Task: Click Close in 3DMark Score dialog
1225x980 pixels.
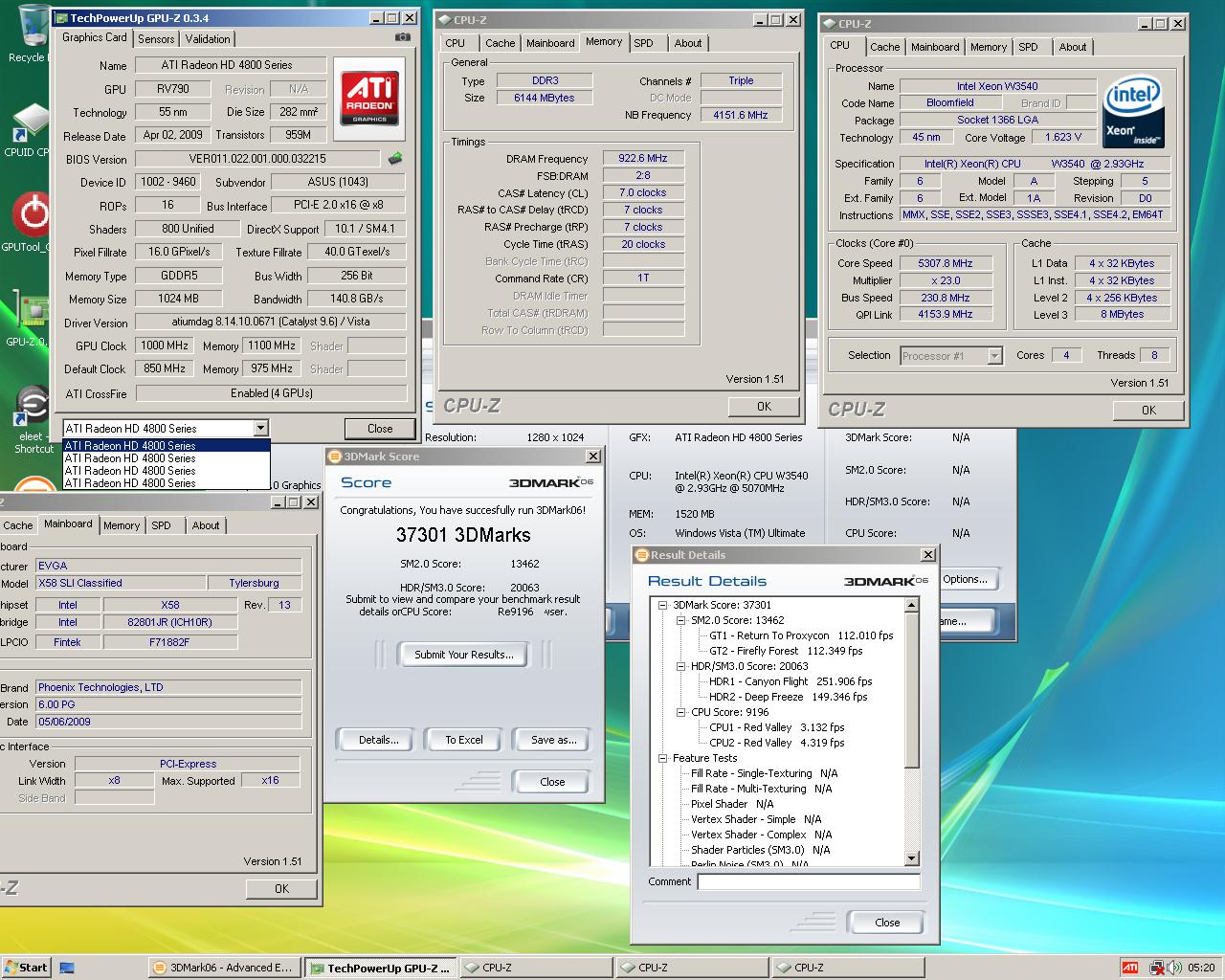Action: 552,782
